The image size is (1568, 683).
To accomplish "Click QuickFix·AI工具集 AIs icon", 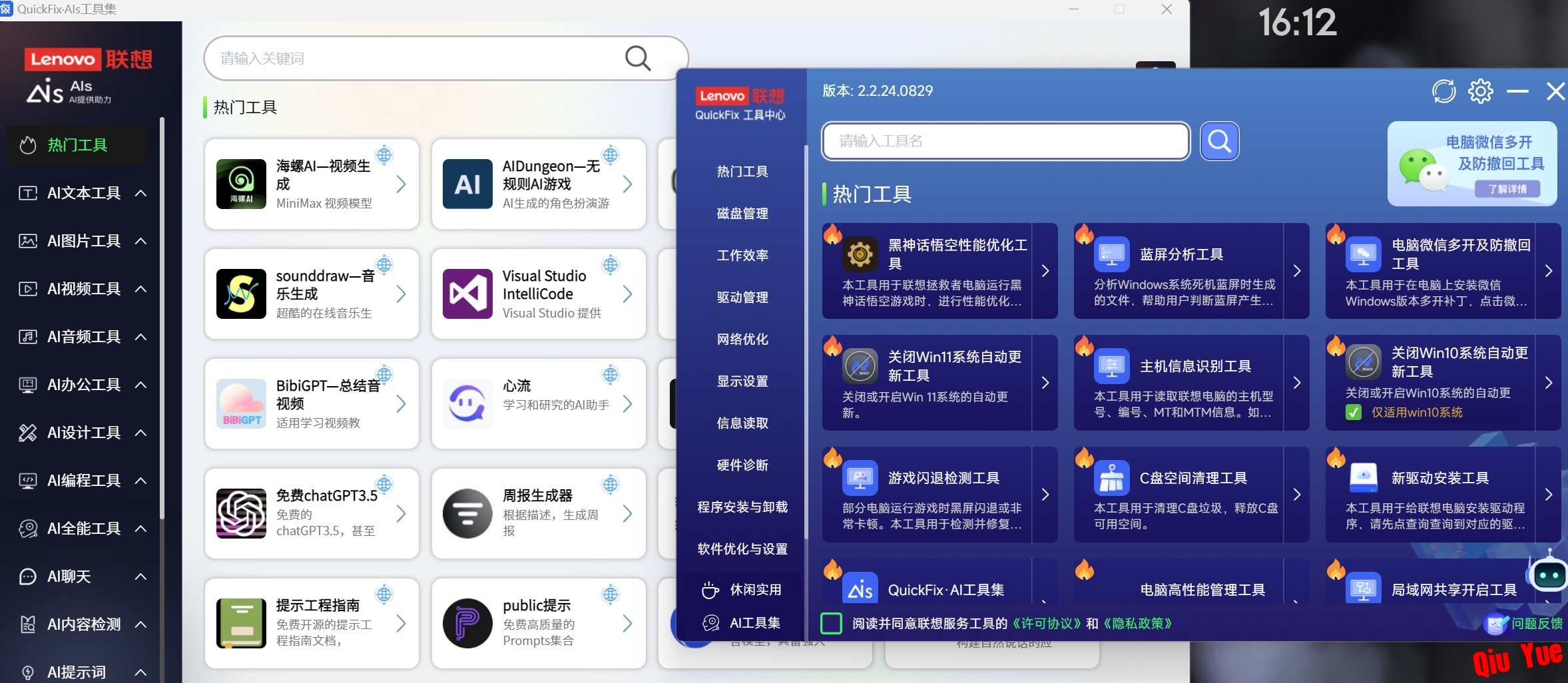I will click(x=860, y=588).
